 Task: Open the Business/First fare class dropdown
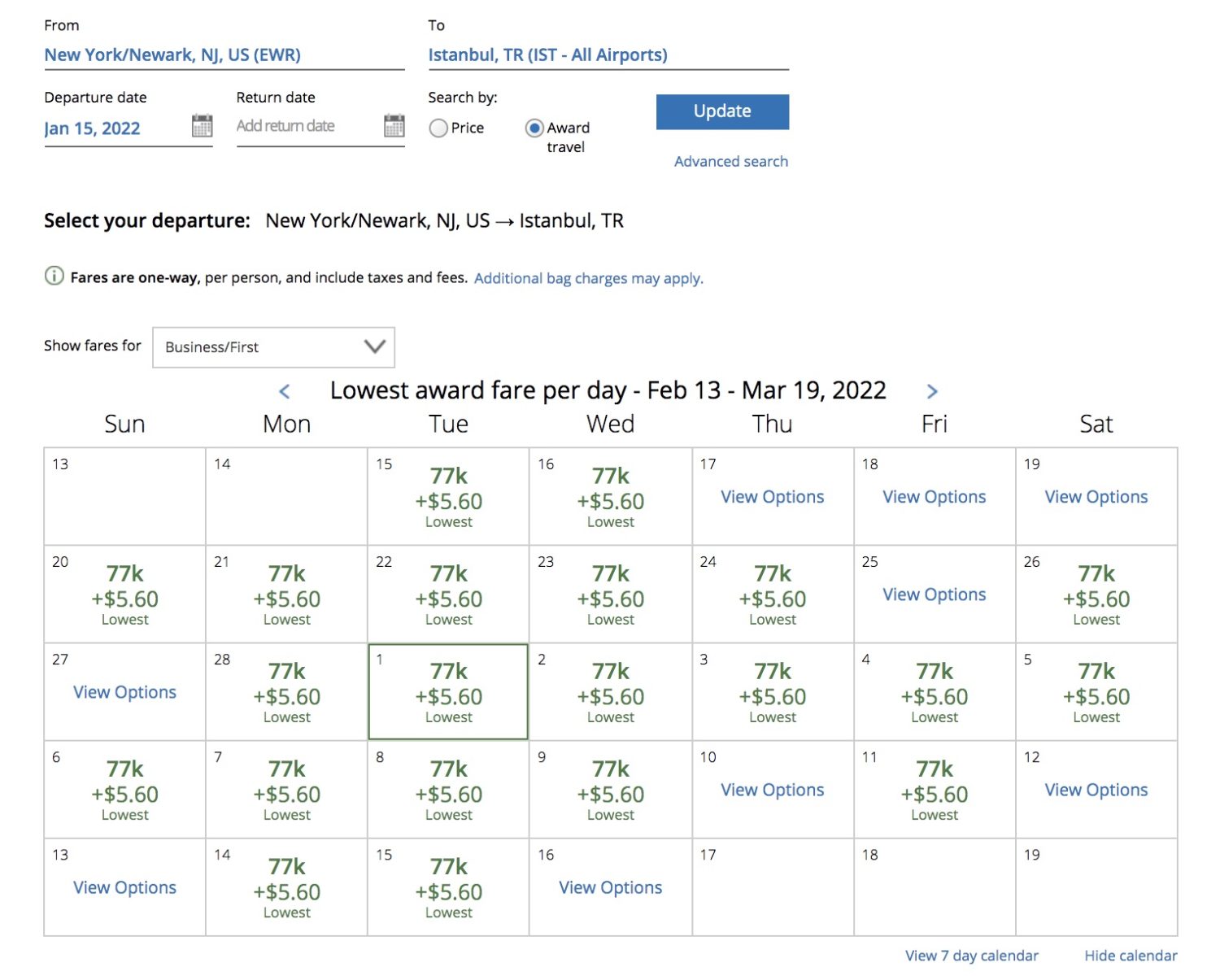pos(272,347)
